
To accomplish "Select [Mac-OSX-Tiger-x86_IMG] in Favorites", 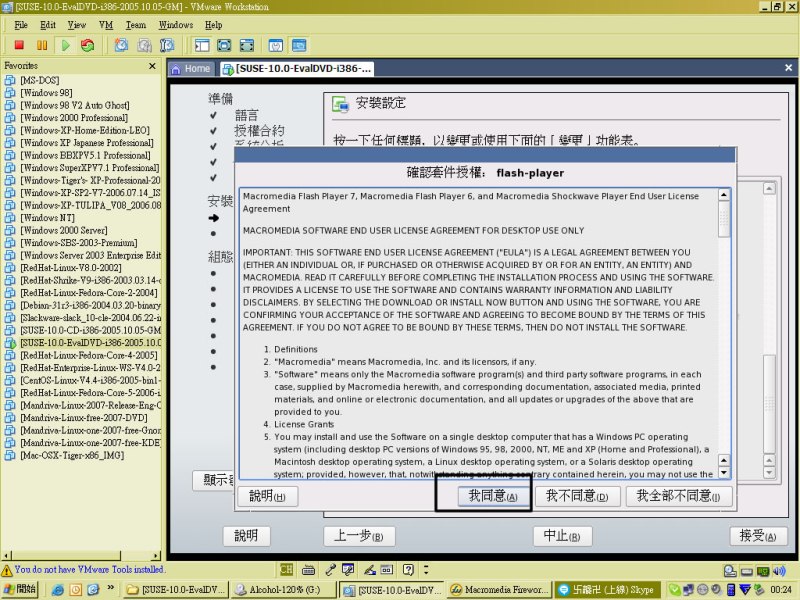I will pos(72,455).
